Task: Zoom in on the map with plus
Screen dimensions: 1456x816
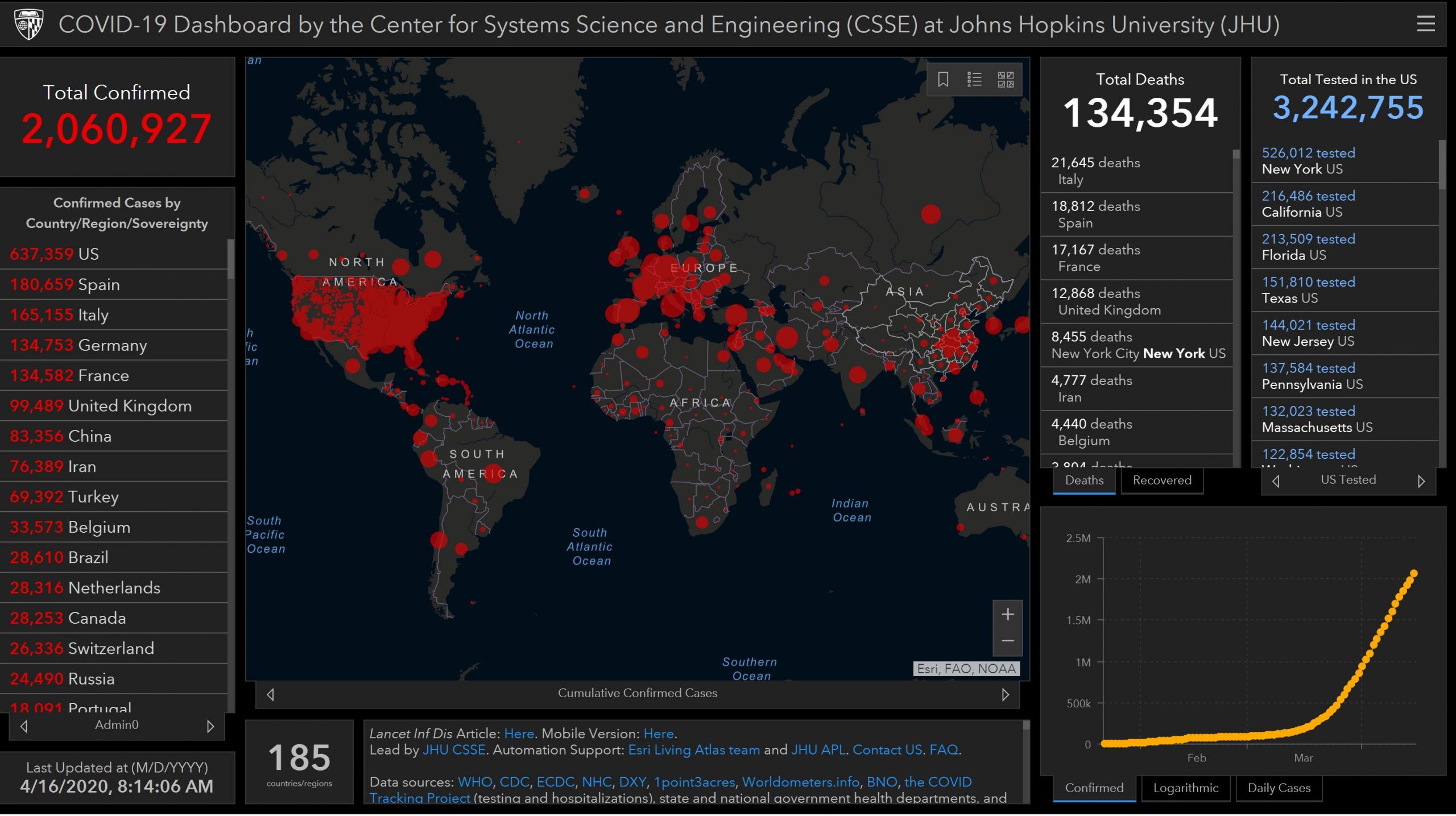Action: tap(1007, 614)
